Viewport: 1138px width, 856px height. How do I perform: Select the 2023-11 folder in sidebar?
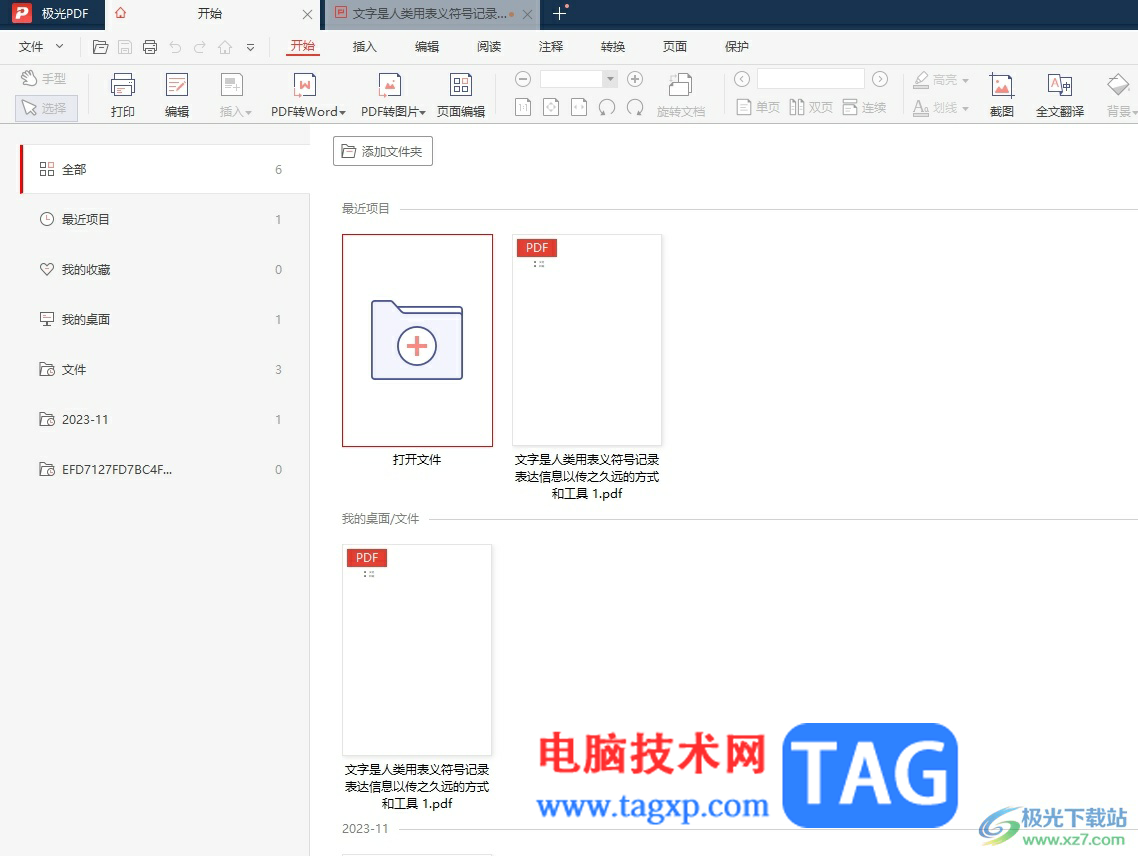[165, 420]
